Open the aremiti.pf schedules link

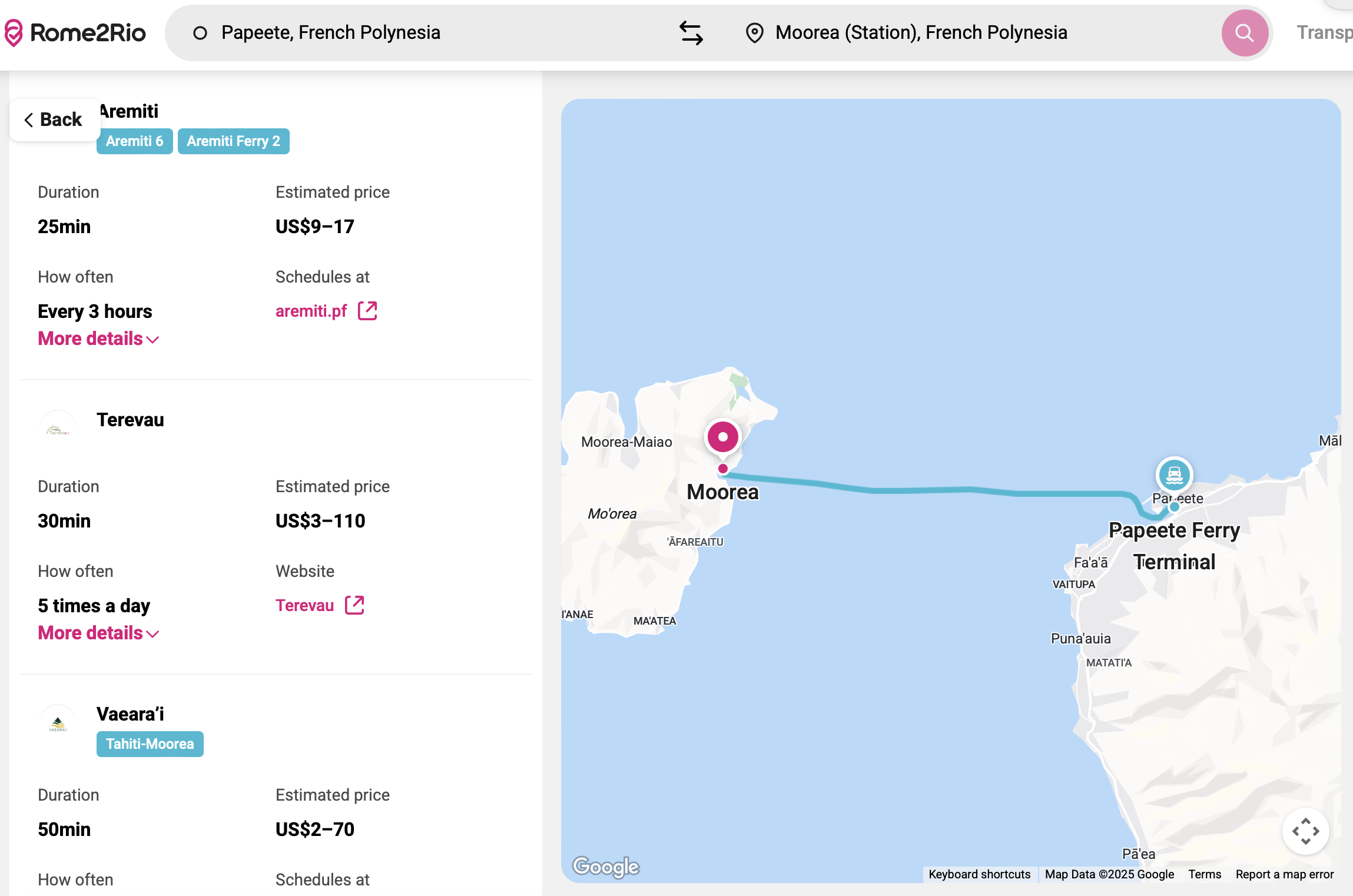click(311, 311)
